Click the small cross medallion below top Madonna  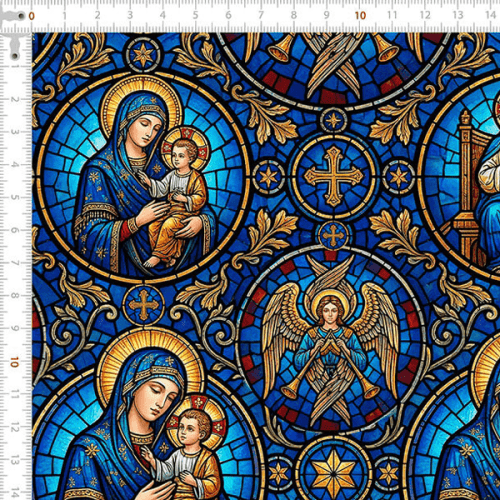144,305
